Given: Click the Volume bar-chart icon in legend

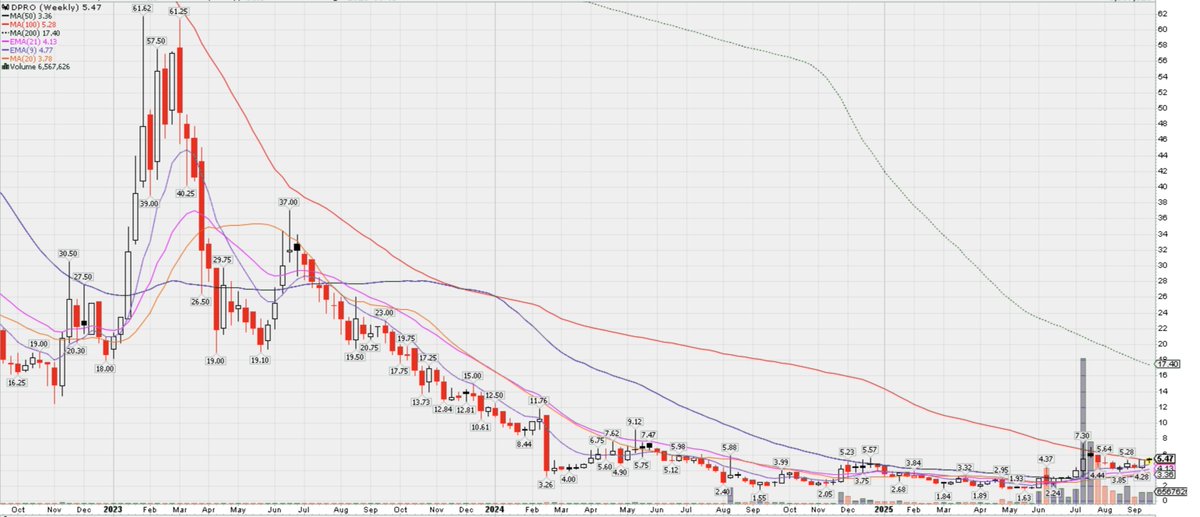Looking at the screenshot, I should pos(4,67).
